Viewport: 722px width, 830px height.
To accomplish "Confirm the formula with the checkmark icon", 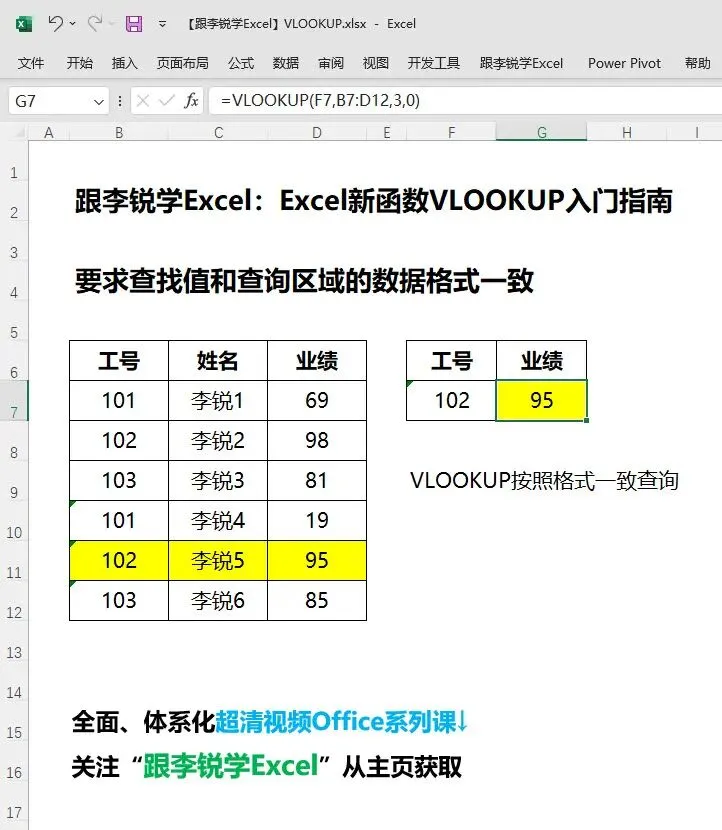I will tap(167, 101).
